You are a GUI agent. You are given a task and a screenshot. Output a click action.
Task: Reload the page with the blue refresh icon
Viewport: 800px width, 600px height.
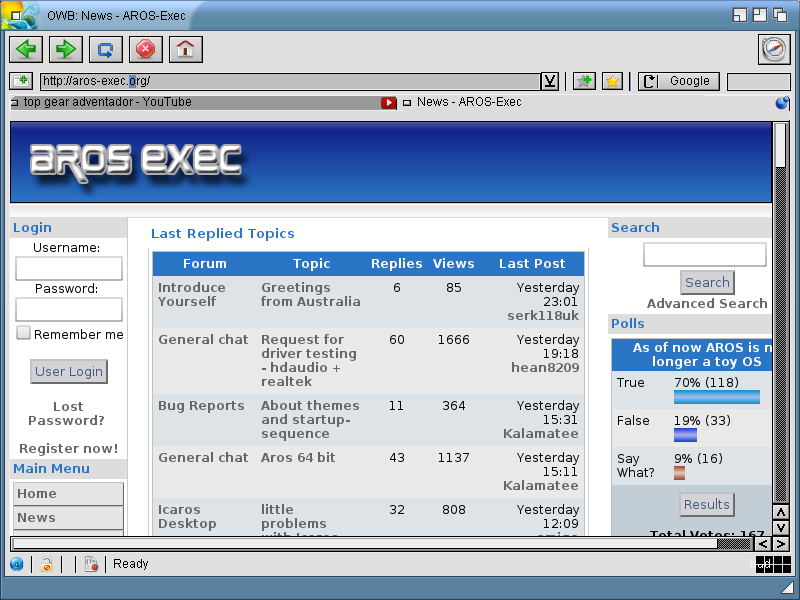106,49
